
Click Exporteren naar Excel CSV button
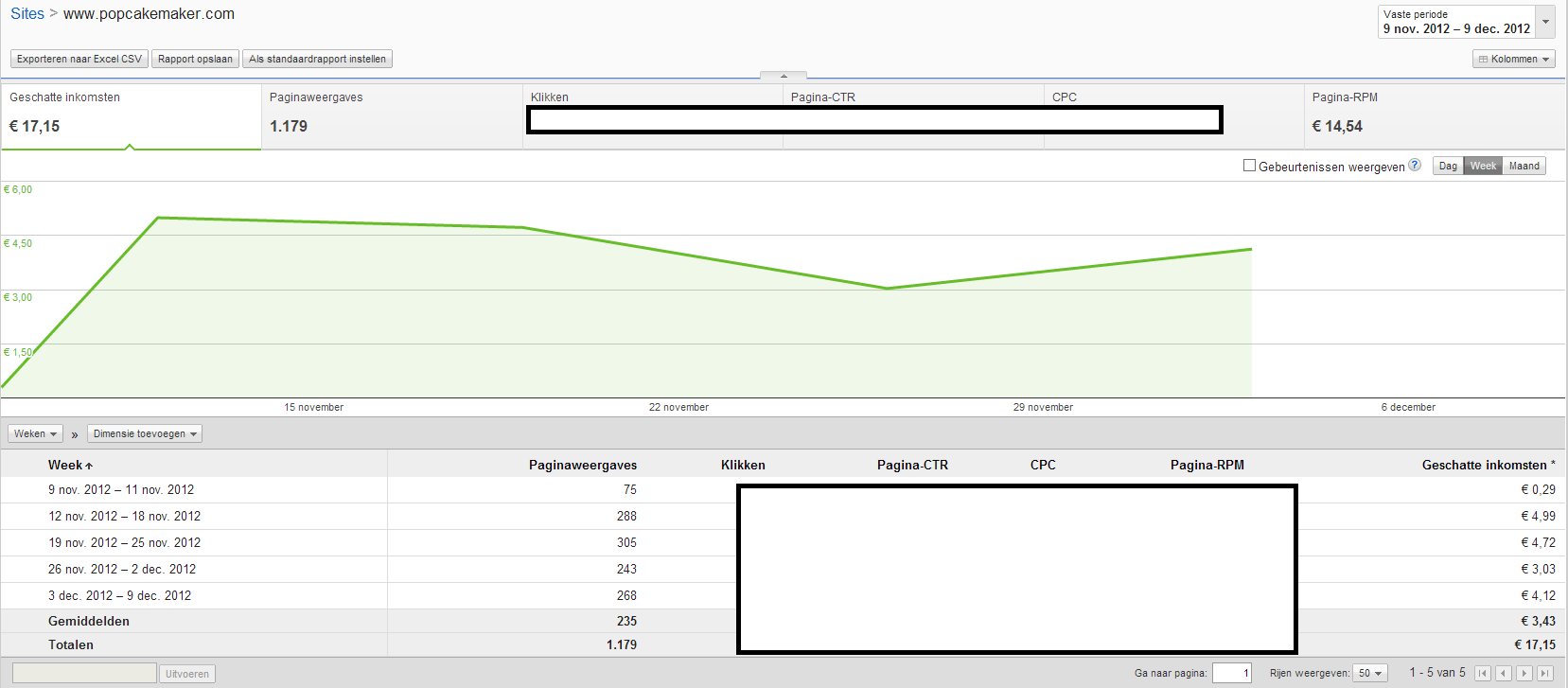[79, 59]
